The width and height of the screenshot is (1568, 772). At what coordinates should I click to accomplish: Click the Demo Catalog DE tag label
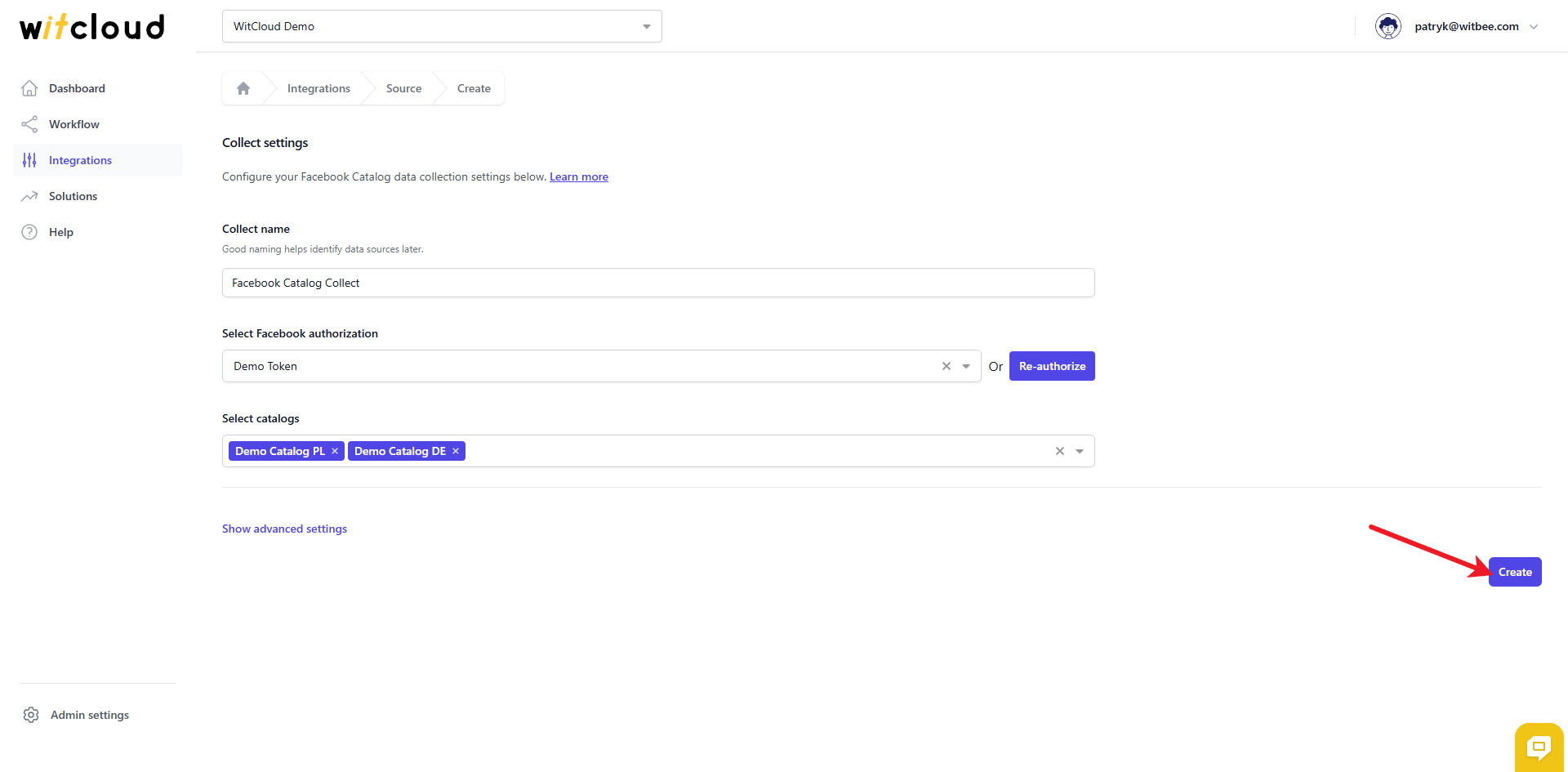[x=400, y=451]
